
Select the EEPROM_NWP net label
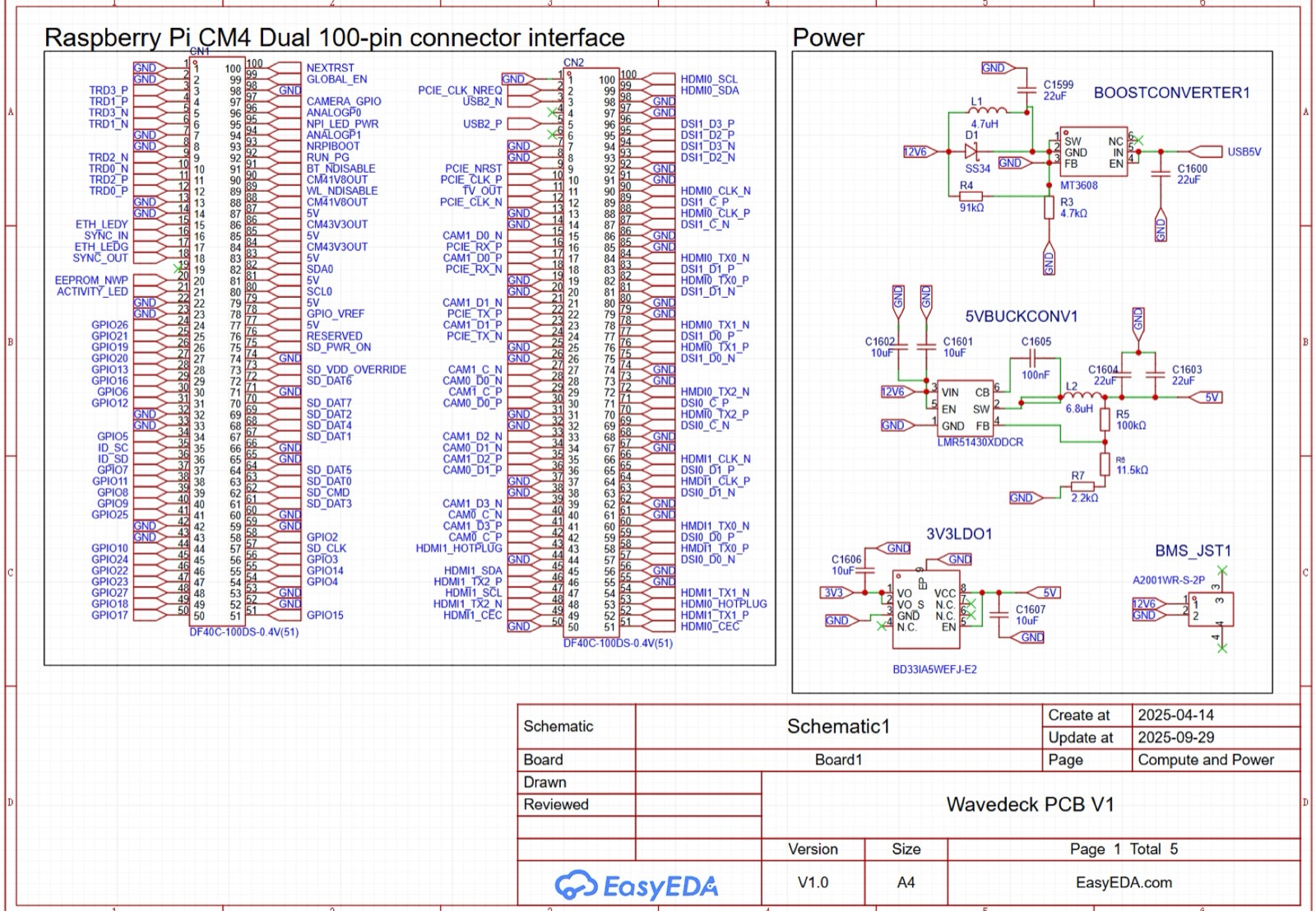tap(91, 280)
